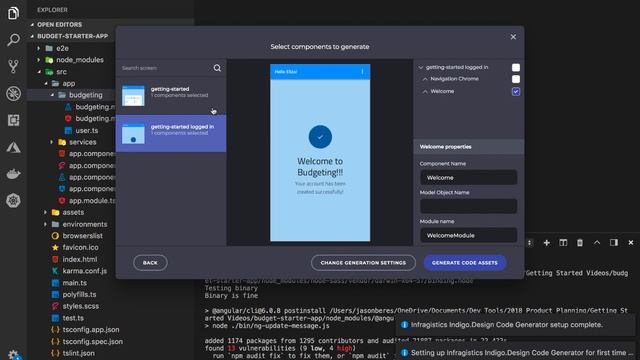Image resolution: width=640 pixels, height=360 pixels.
Task: Open the Extensions view in activity bar
Action: pyautogui.click(x=13, y=120)
